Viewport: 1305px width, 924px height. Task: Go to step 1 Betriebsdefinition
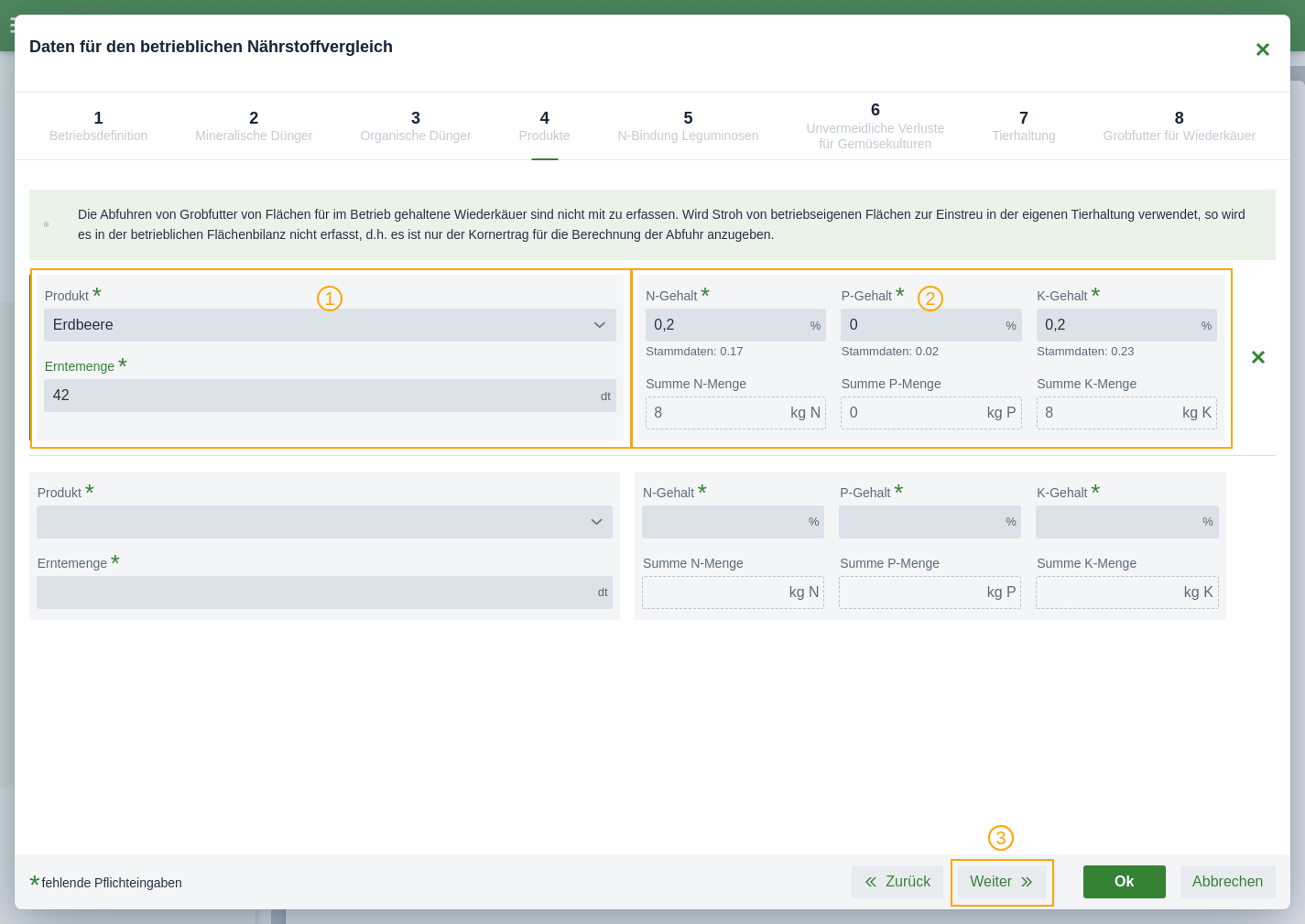point(98,126)
